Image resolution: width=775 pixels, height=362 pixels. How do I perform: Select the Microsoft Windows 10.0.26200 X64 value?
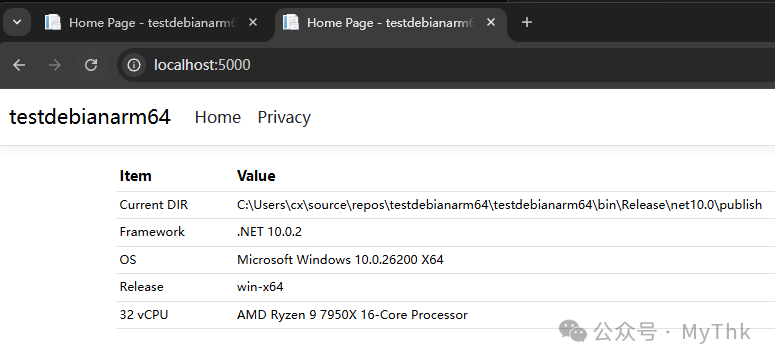341,260
